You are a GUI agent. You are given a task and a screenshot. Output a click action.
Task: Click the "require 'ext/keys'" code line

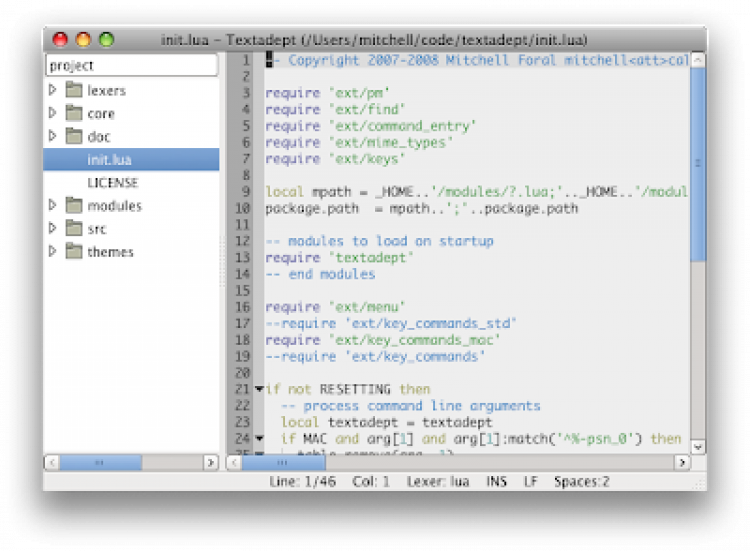pos(335,159)
